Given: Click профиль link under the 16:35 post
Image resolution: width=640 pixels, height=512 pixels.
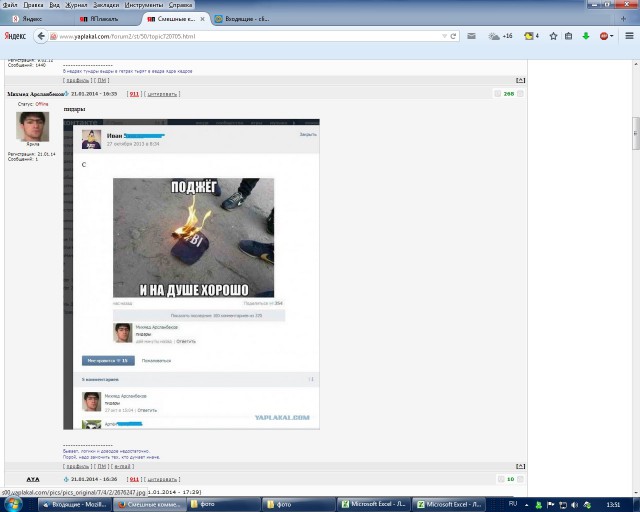Looking at the screenshot, I should (78, 466).
